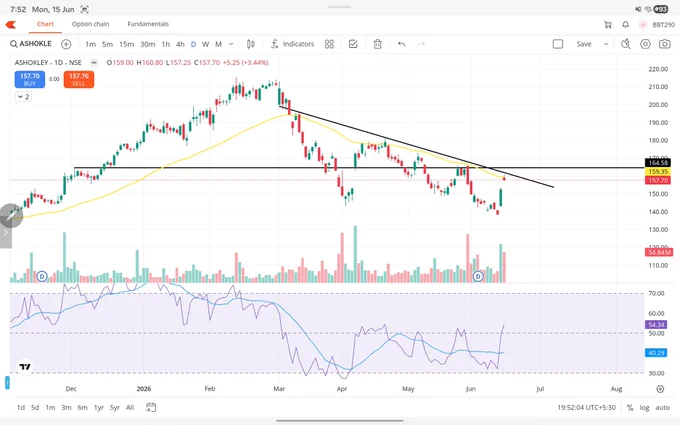Screen dimensions: 680x425
Task: Set bottom range to 1m
Action: pos(50,408)
